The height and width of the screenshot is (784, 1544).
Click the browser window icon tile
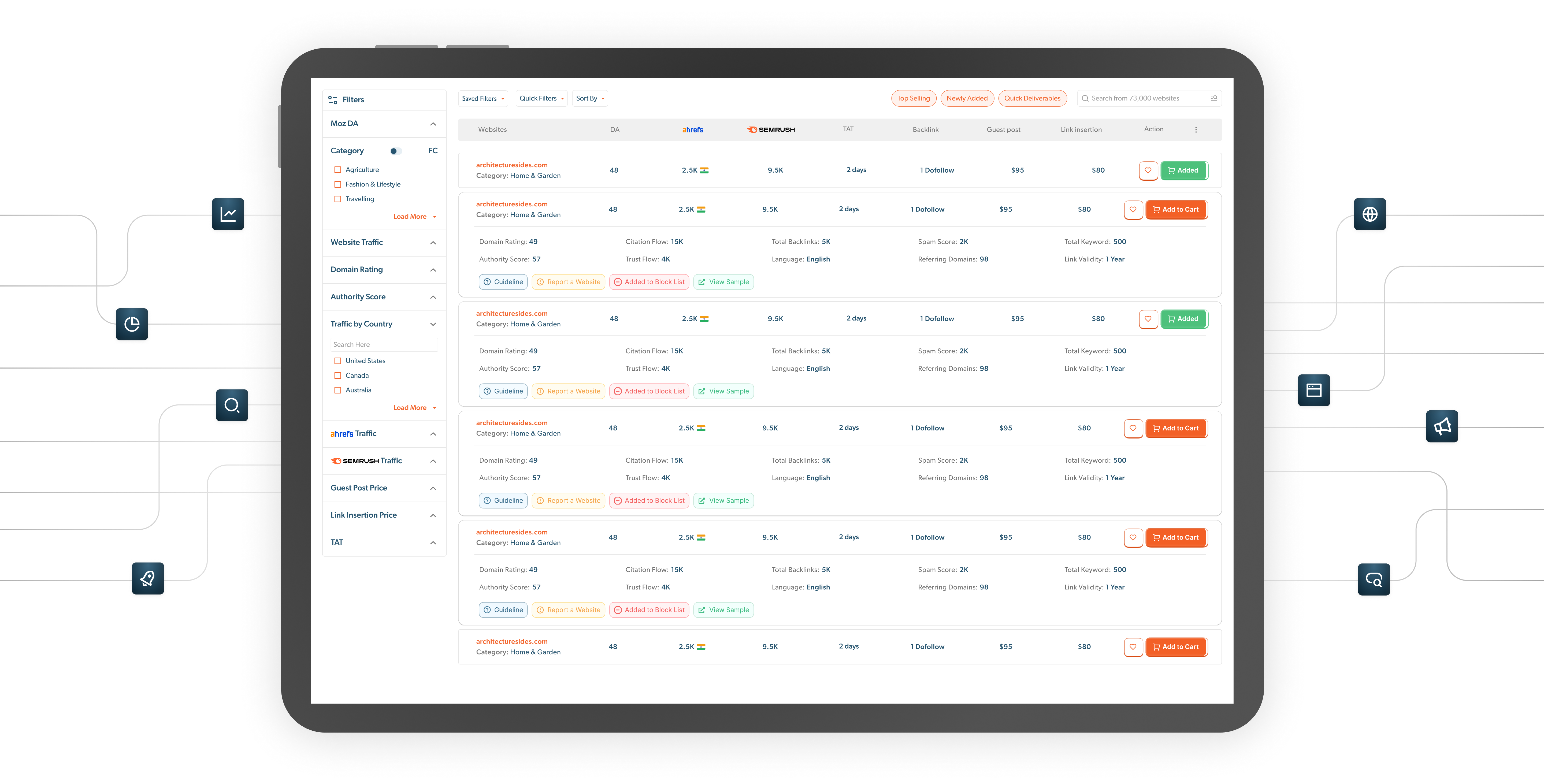point(1314,390)
